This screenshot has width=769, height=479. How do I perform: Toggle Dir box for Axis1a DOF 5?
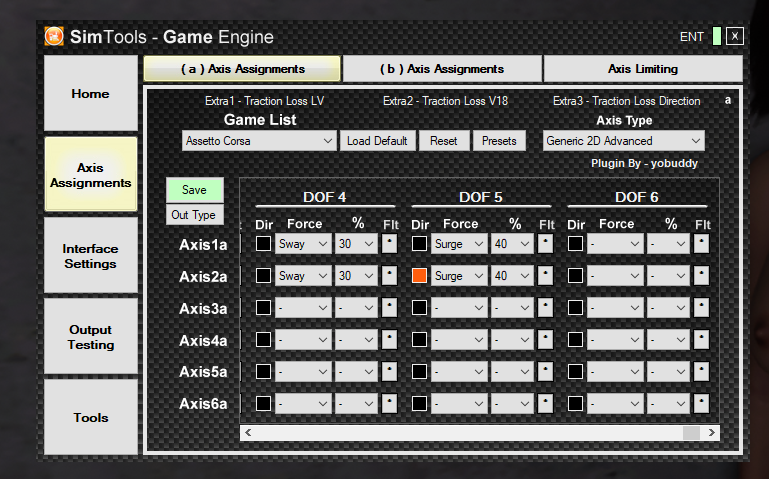click(419, 244)
